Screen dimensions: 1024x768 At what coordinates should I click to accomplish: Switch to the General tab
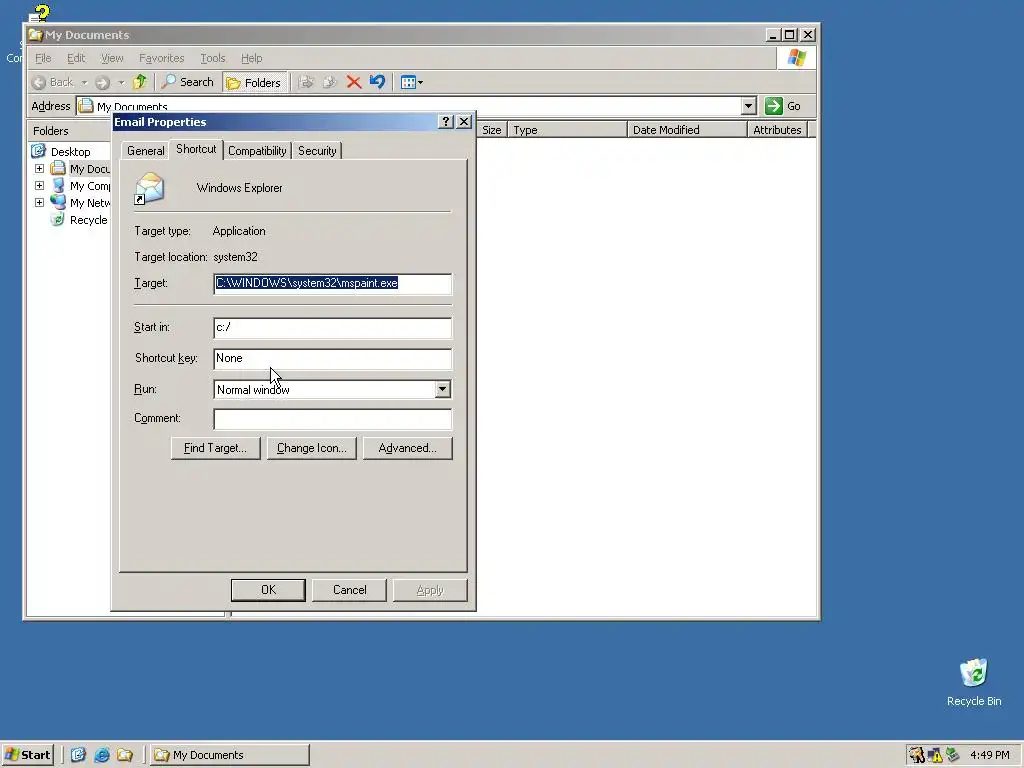pos(145,151)
